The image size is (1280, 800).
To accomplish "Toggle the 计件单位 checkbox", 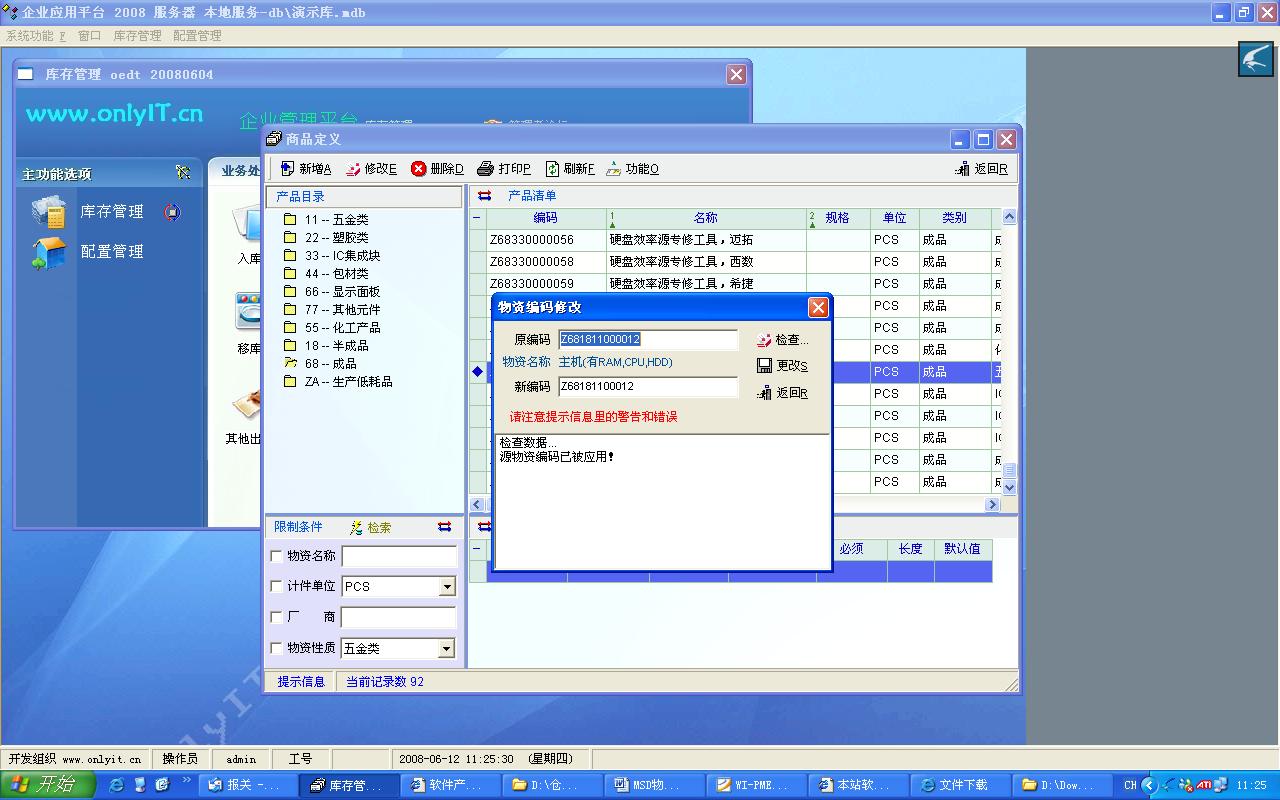I will point(277,587).
